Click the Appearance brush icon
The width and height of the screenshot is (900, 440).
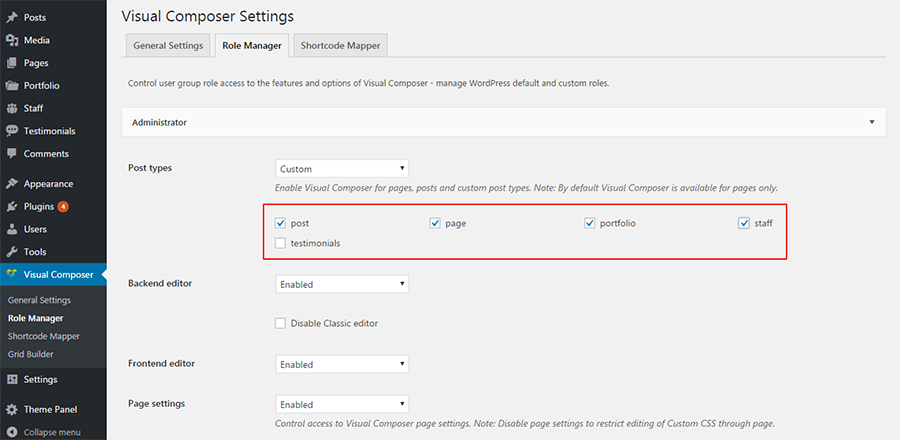coord(11,184)
